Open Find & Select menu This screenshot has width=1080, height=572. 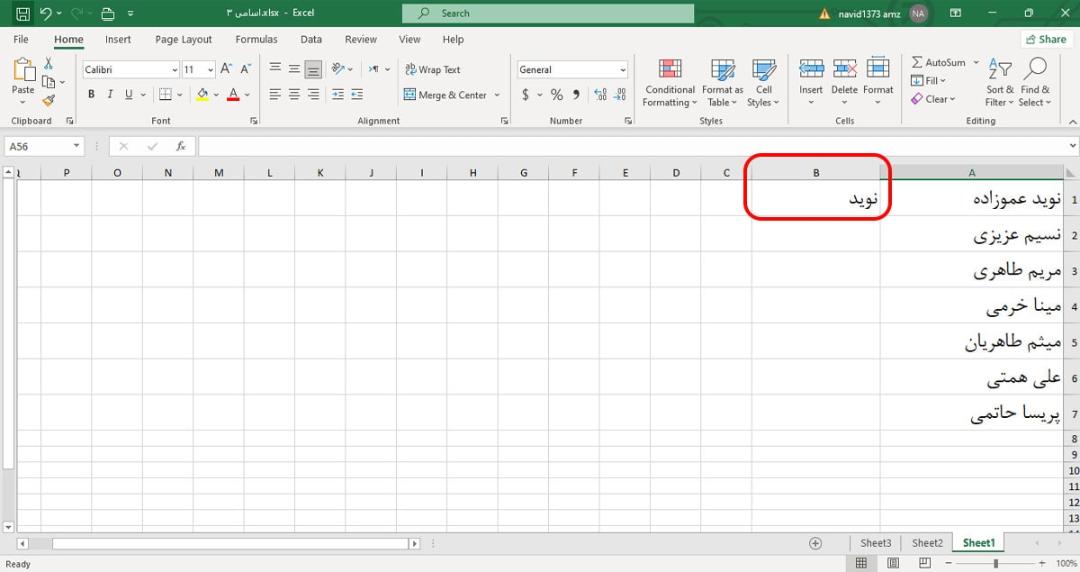[1035, 82]
